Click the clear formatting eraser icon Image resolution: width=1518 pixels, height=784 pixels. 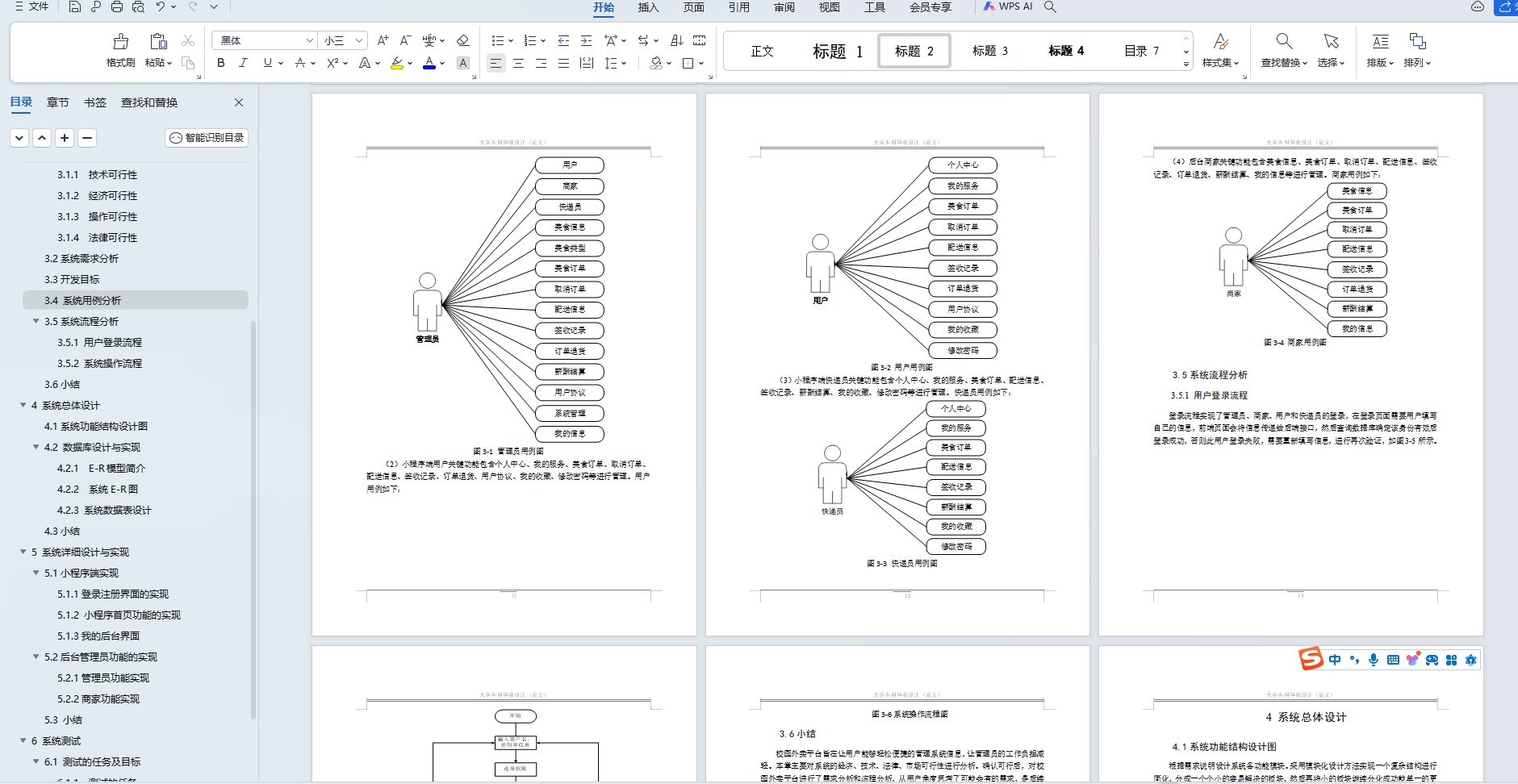(x=462, y=40)
